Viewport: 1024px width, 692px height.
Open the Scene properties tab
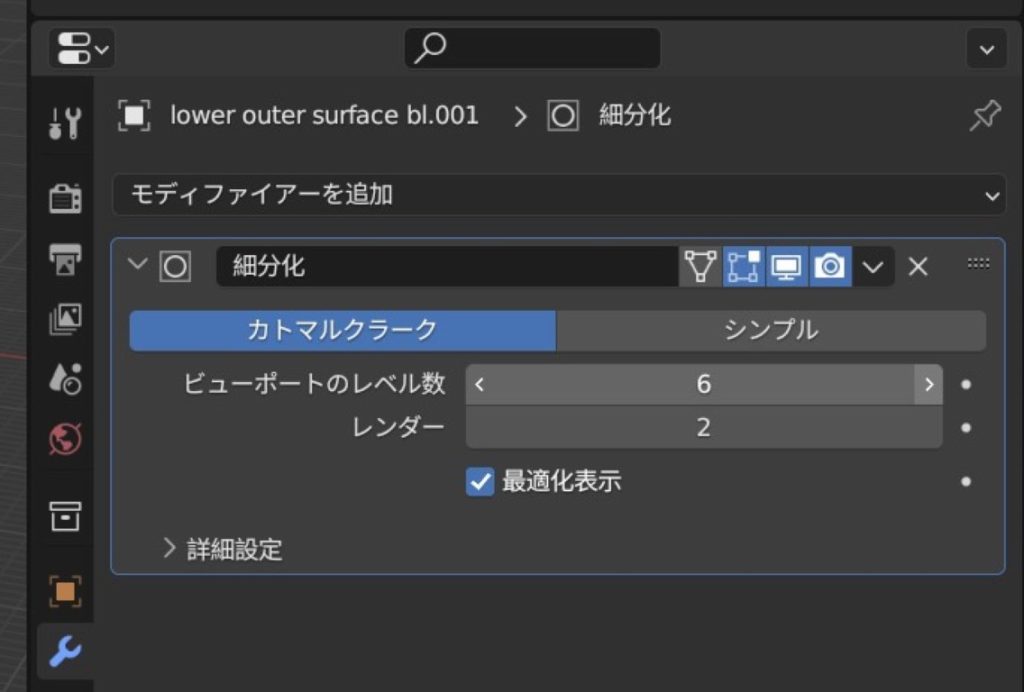(65, 379)
